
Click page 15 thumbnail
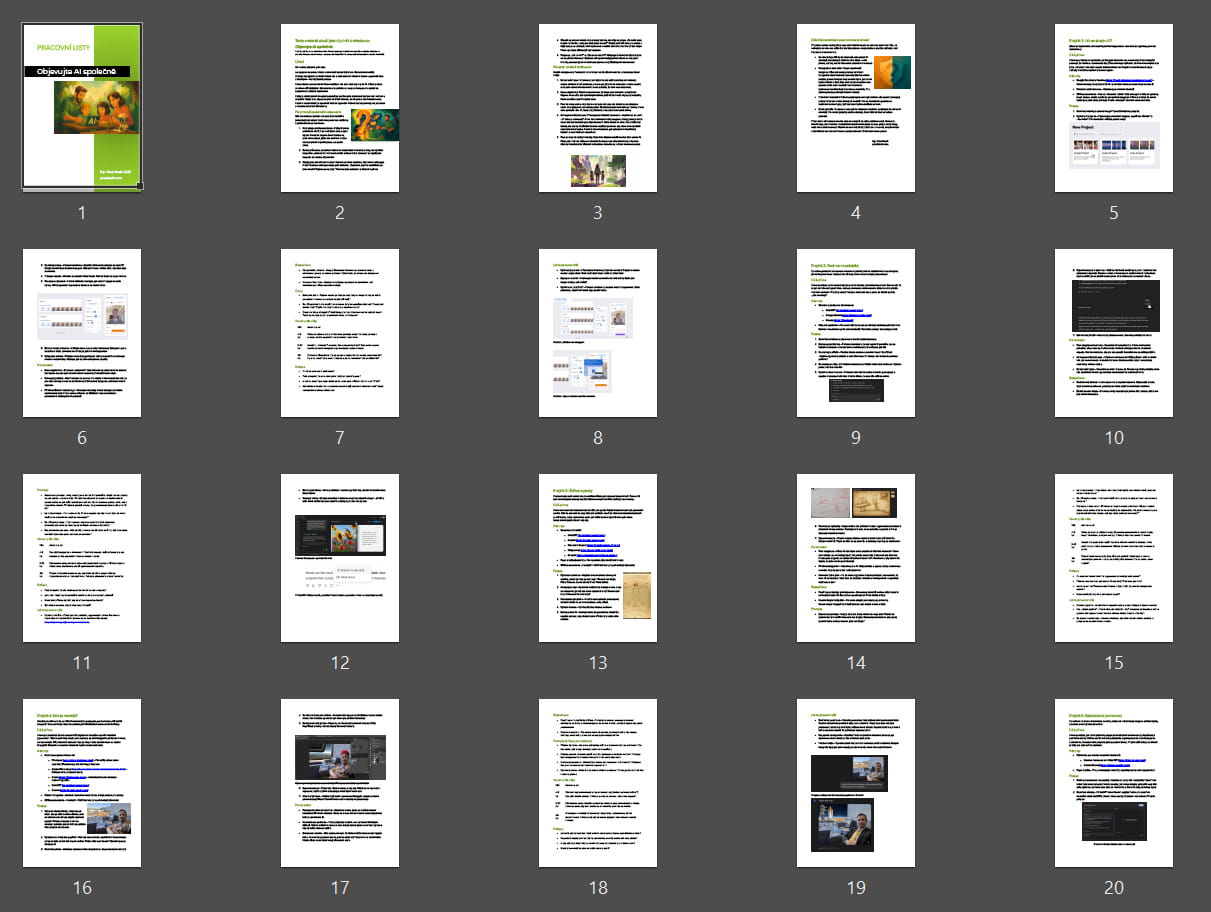pos(1114,557)
